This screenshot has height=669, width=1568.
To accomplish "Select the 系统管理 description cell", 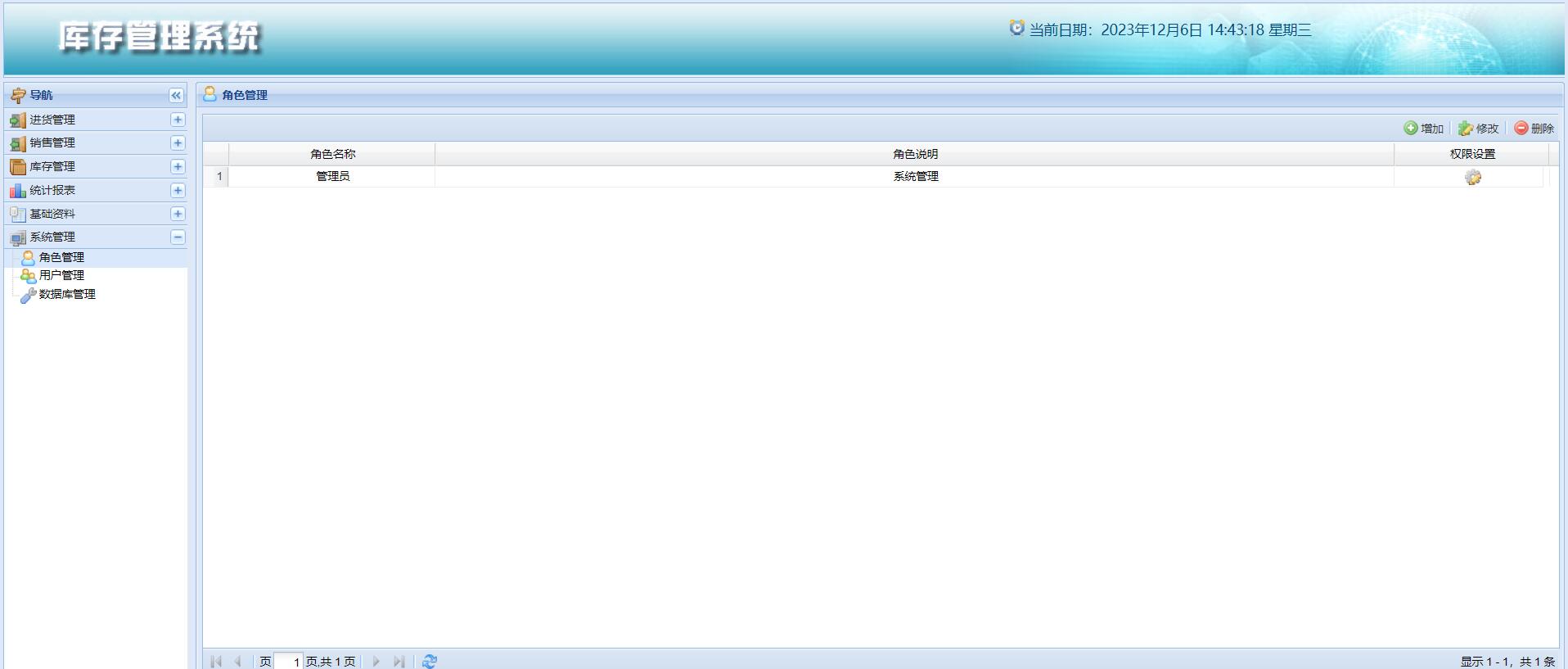I will (x=915, y=176).
